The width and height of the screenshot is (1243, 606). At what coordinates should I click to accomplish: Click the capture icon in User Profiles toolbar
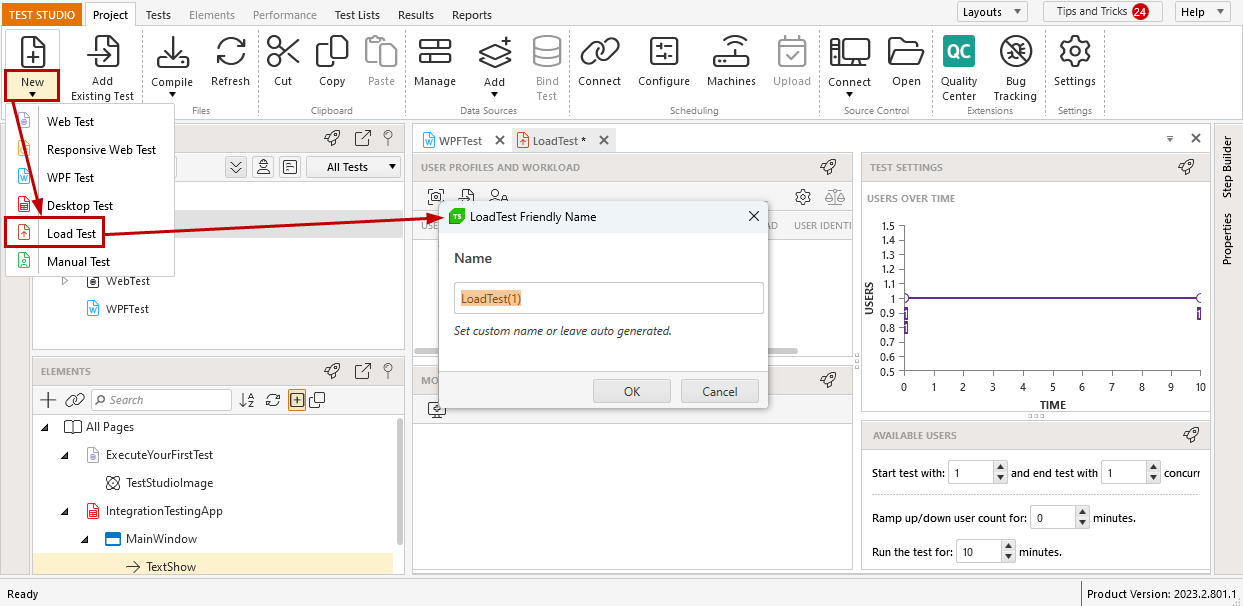pyautogui.click(x=435, y=197)
